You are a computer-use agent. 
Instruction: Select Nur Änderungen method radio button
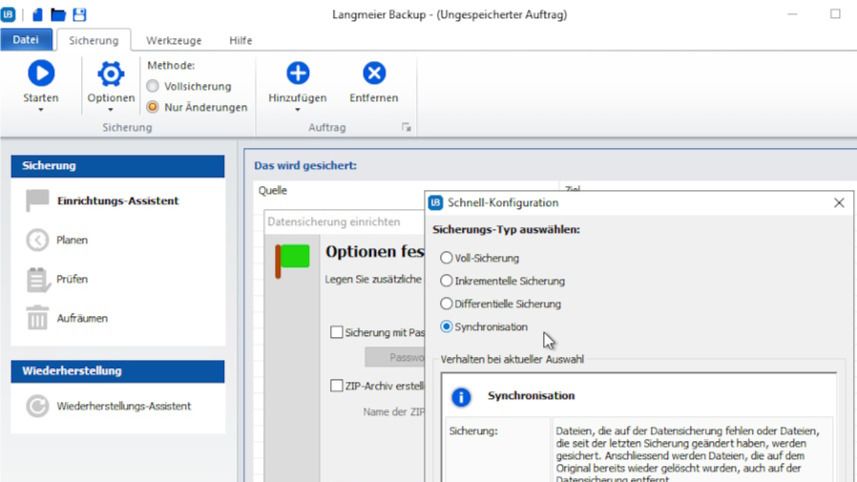pos(152,107)
